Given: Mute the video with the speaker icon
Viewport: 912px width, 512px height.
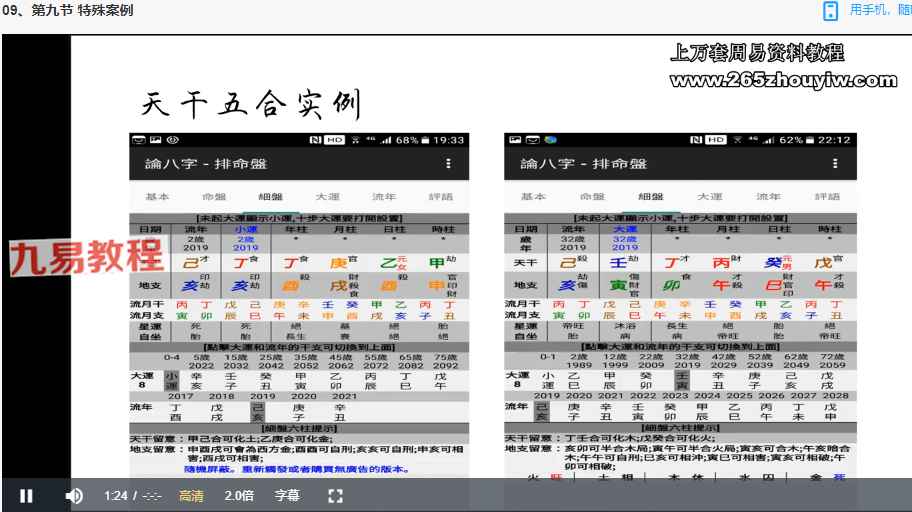Looking at the screenshot, I should [x=74, y=496].
